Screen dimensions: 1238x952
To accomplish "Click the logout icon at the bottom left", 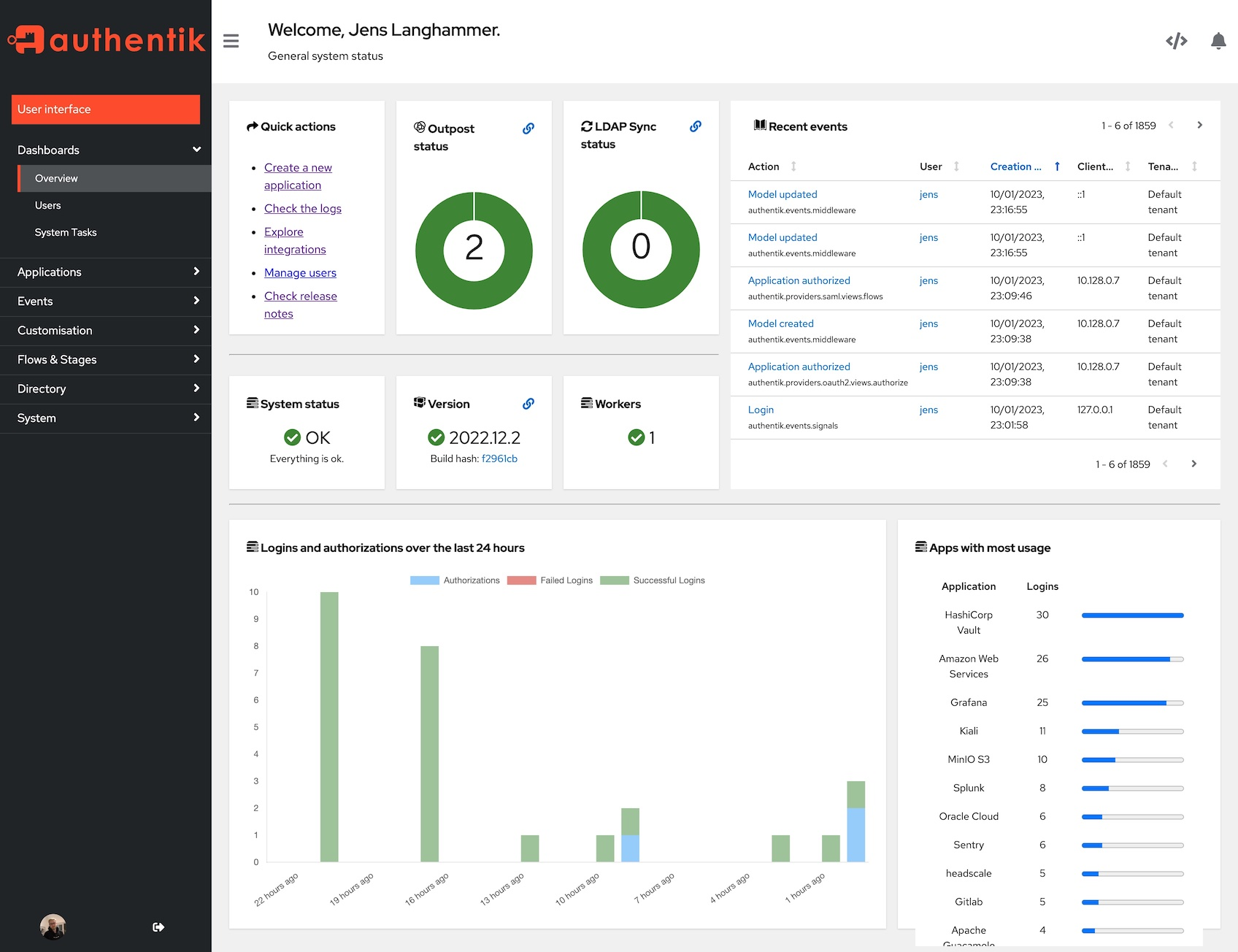I will (158, 926).
